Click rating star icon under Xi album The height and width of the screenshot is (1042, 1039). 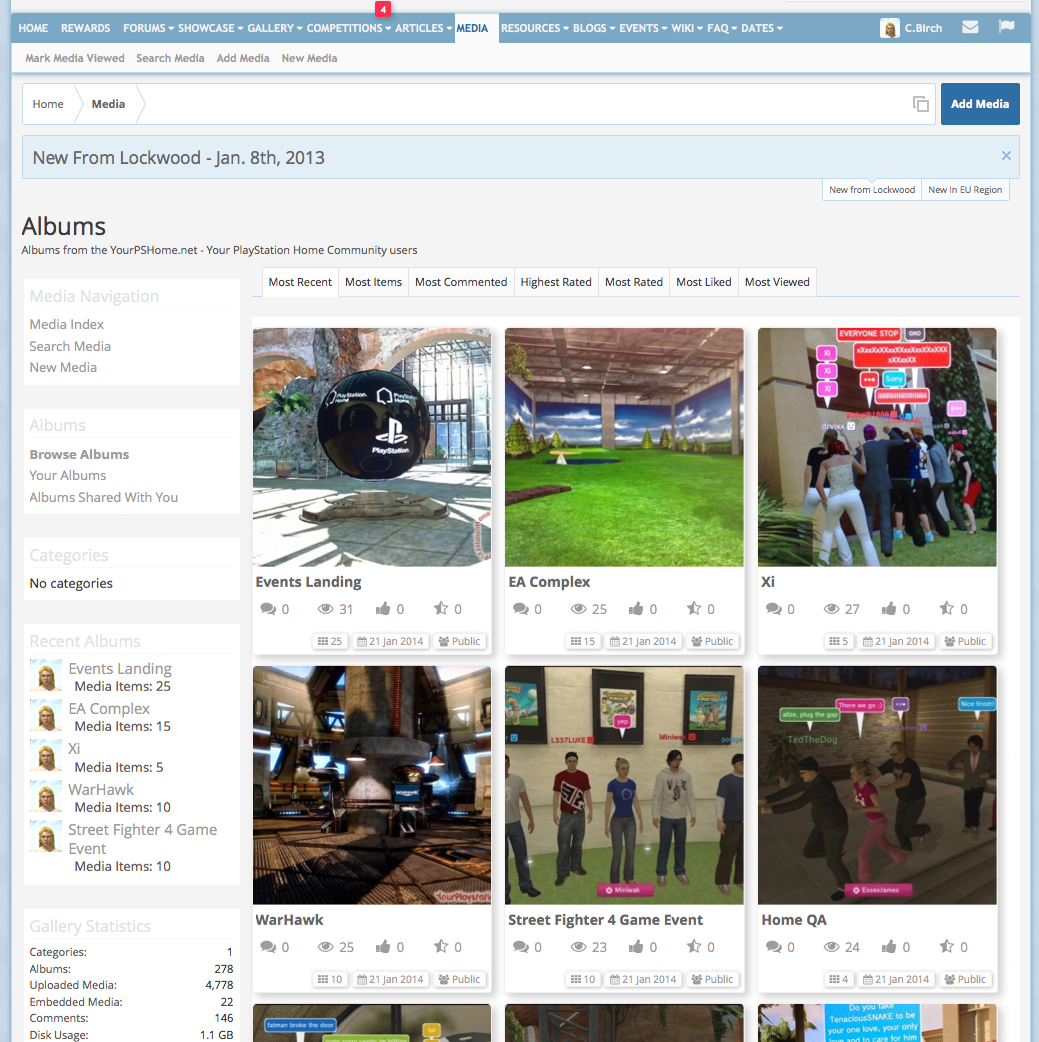(947, 608)
